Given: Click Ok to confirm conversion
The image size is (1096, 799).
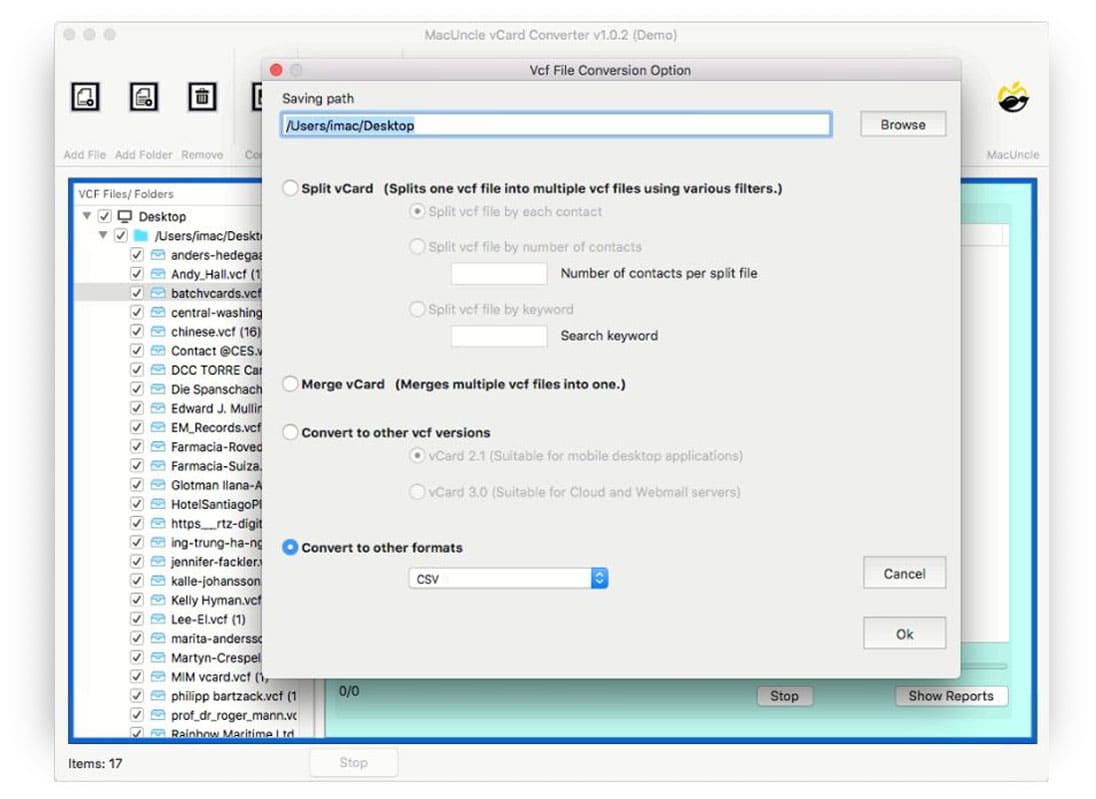Looking at the screenshot, I should point(904,633).
